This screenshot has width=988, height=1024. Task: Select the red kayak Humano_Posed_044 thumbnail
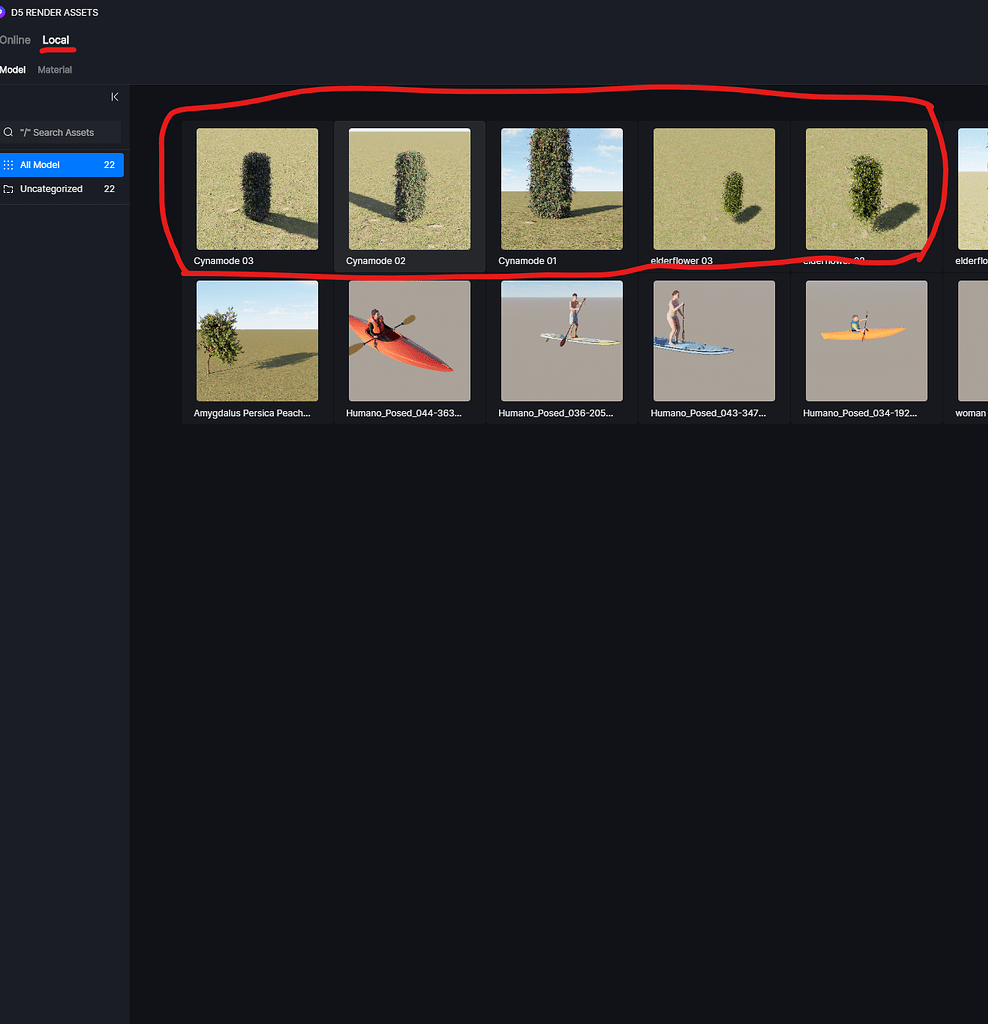(409, 340)
